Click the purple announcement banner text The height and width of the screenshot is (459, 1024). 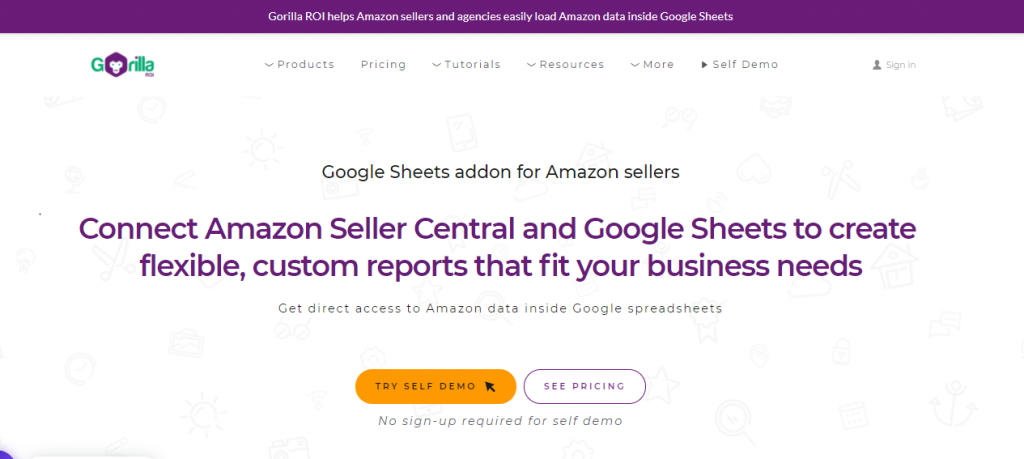(501, 16)
